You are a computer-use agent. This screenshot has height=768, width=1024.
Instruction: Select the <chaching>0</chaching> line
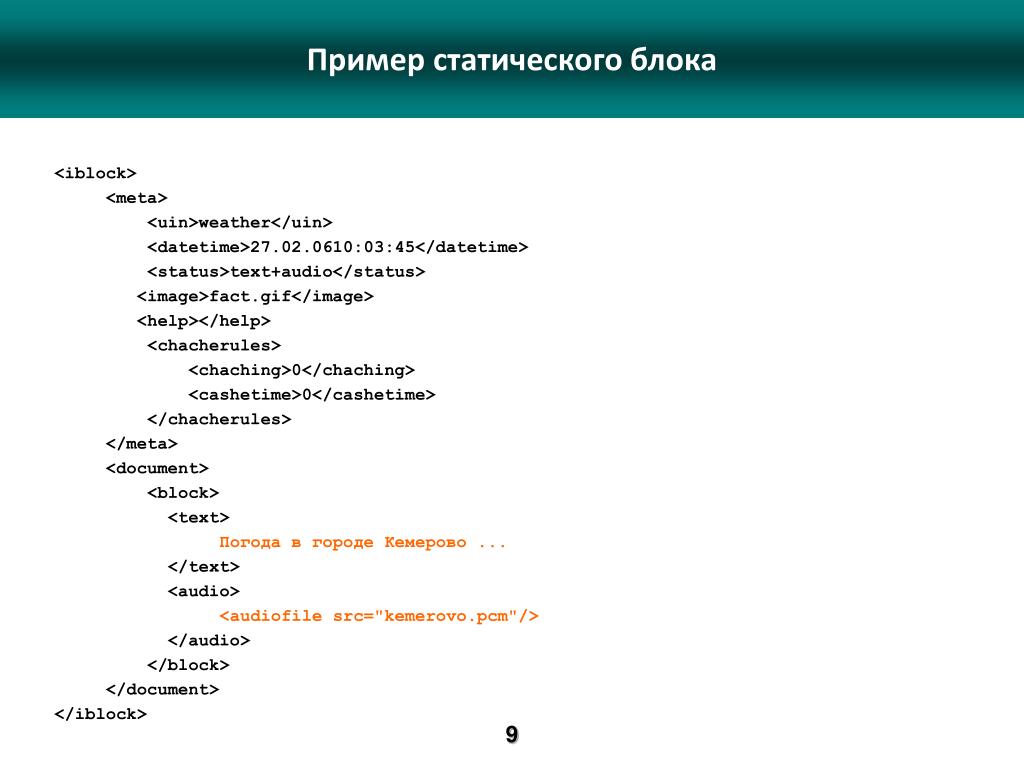click(x=302, y=370)
